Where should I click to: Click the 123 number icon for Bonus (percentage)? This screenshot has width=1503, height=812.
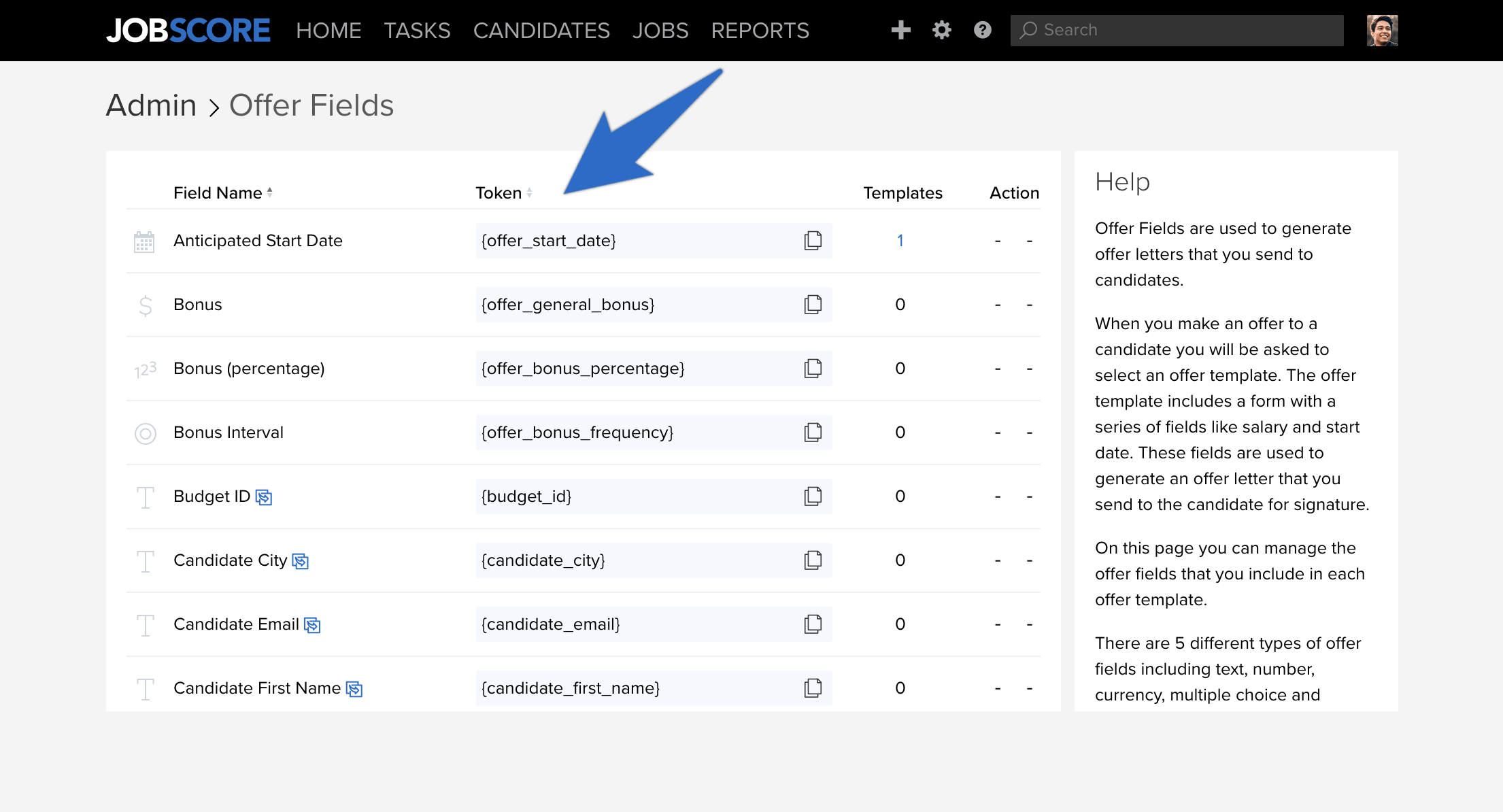(146, 369)
